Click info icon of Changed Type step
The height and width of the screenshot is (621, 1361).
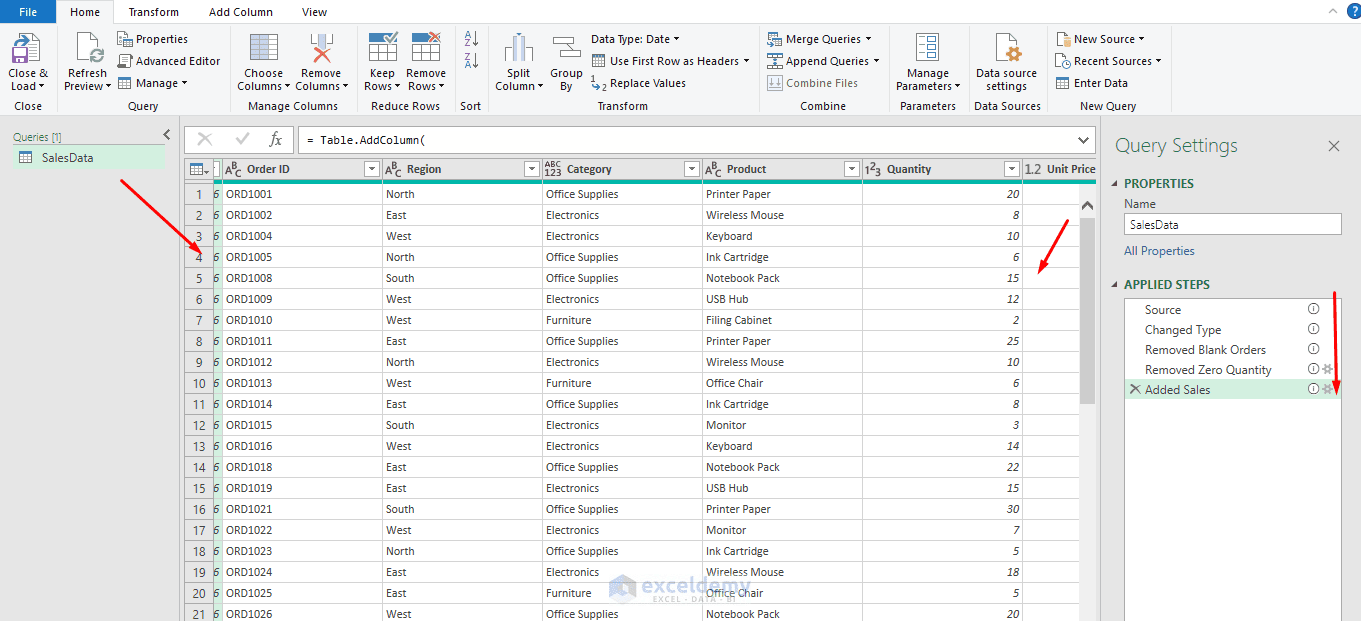1314,329
